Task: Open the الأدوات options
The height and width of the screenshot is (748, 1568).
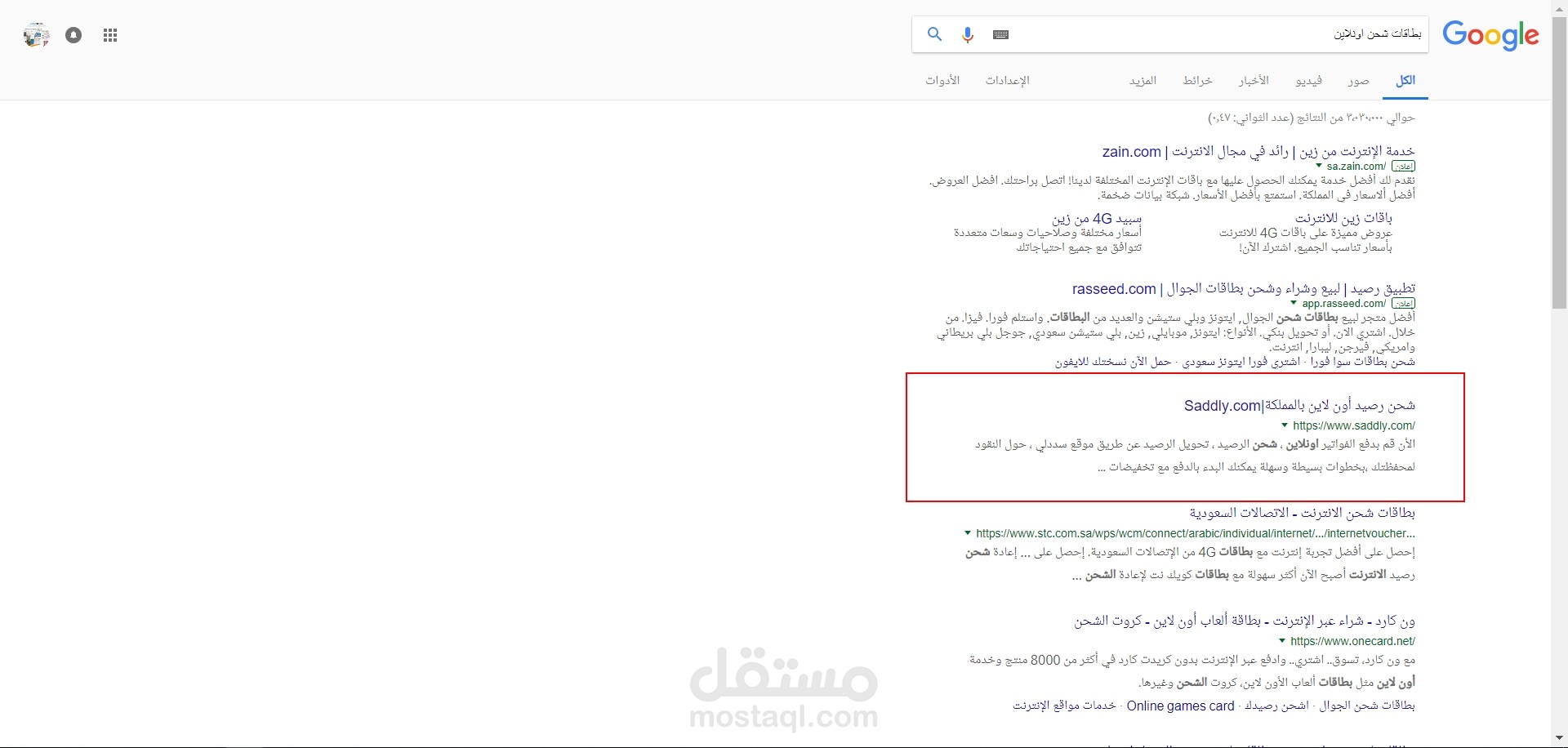Action: coord(942,80)
